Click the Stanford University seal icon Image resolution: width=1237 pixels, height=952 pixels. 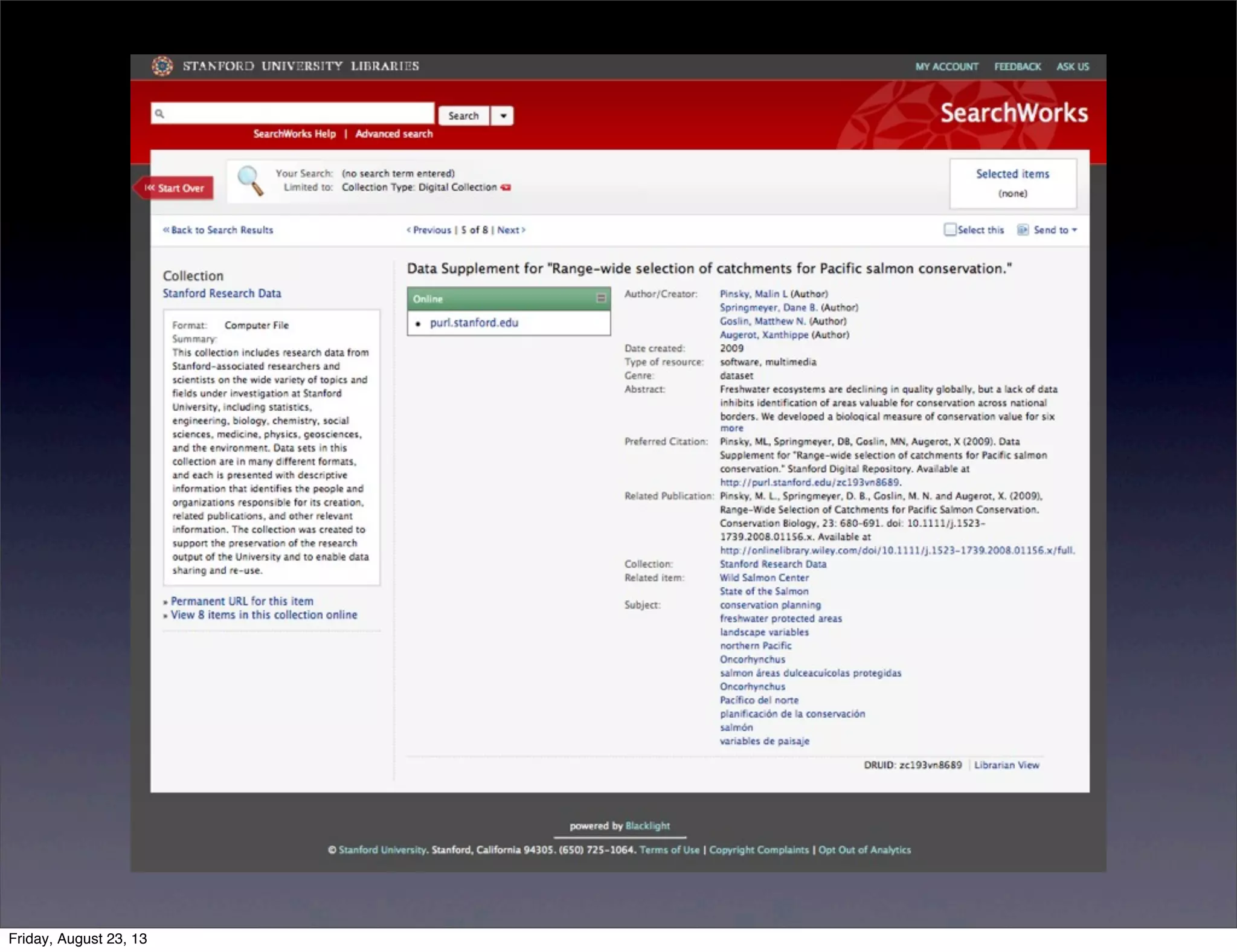pos(162,66)
